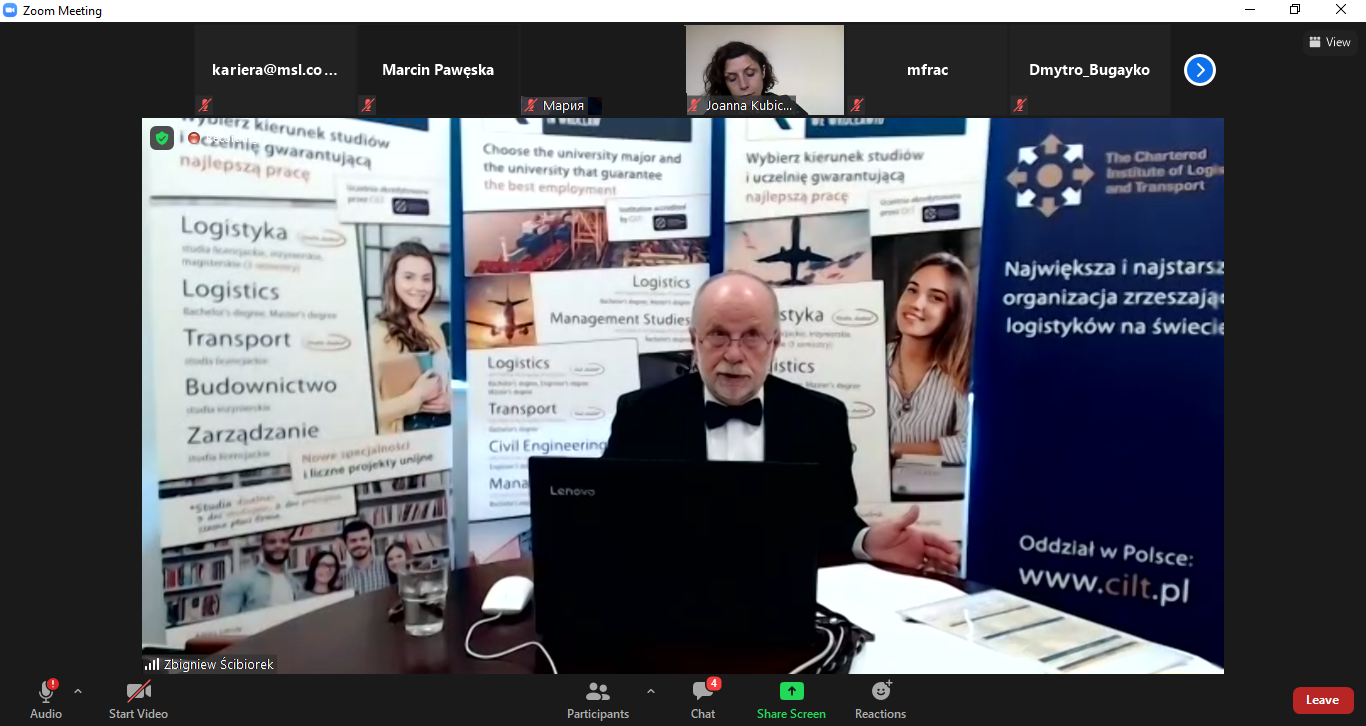The width and height of the screenshot is (1366, 726).
Task: Click the green encryption shield icon
Action: [162, 138]
